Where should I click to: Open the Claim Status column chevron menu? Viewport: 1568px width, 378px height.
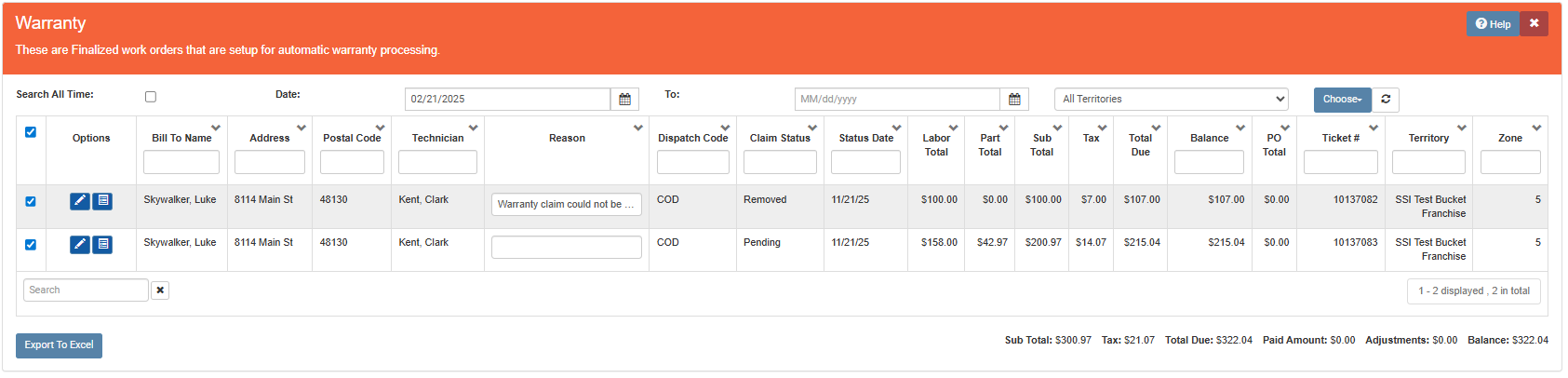[812, 128]
